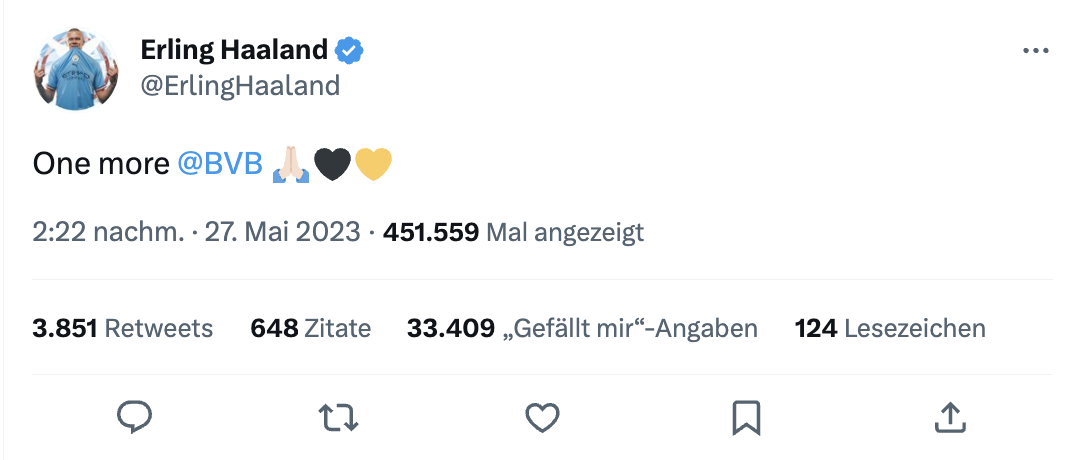The image size is (1082, 460).
Task: Bookmark this tweet with the bookmark icon
Action: [746, 417]
